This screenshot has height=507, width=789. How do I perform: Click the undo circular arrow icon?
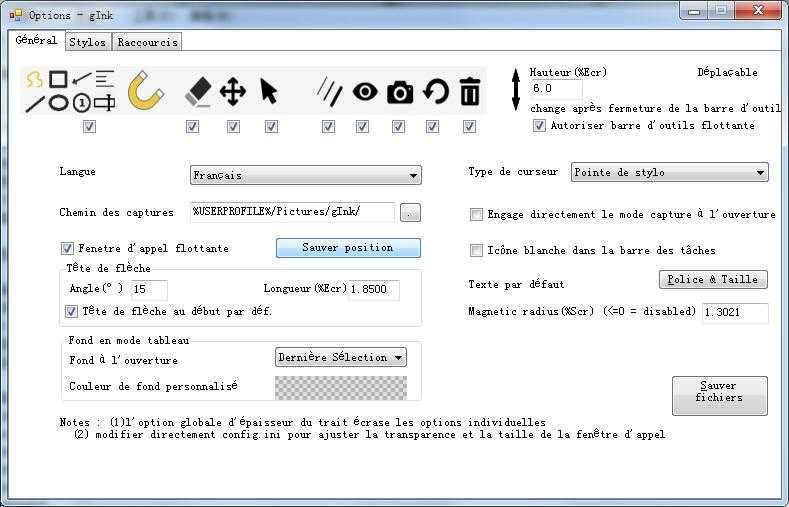[435, 92]
